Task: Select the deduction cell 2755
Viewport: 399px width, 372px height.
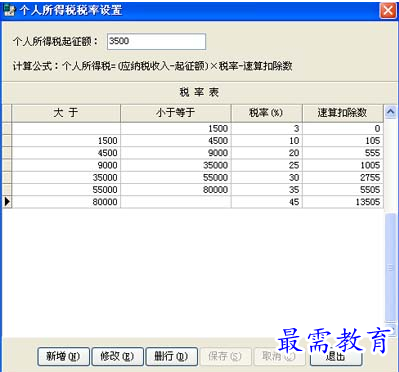Action: click(343, 177)
